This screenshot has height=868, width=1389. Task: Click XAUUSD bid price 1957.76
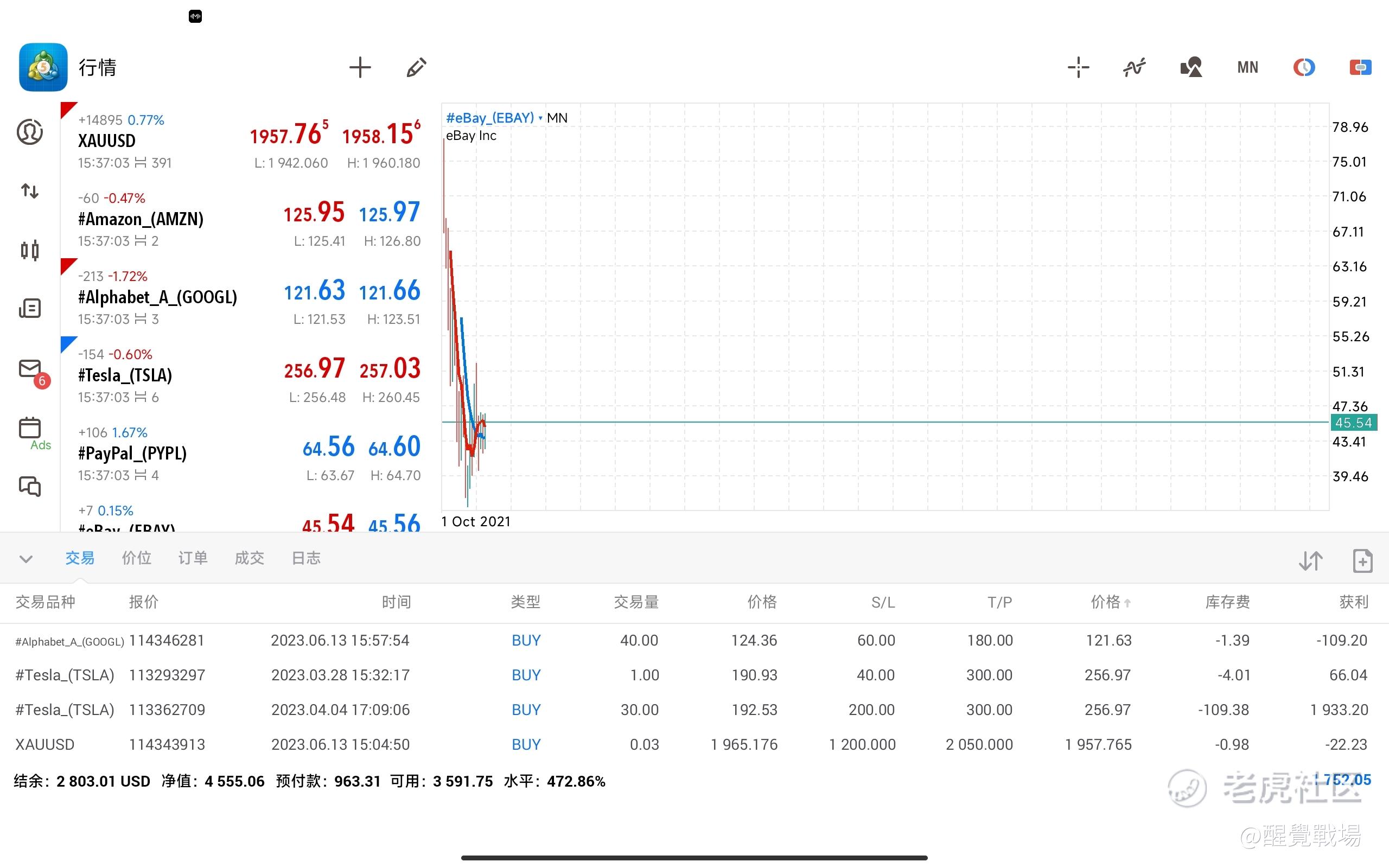(x=289, y=133)
